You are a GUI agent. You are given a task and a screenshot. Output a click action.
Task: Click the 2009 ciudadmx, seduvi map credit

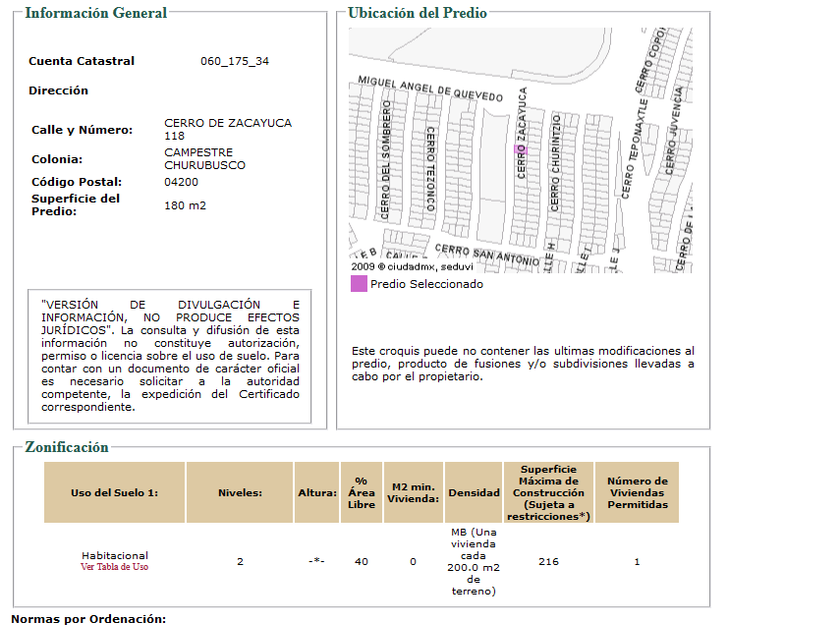(x=412, y=267)
